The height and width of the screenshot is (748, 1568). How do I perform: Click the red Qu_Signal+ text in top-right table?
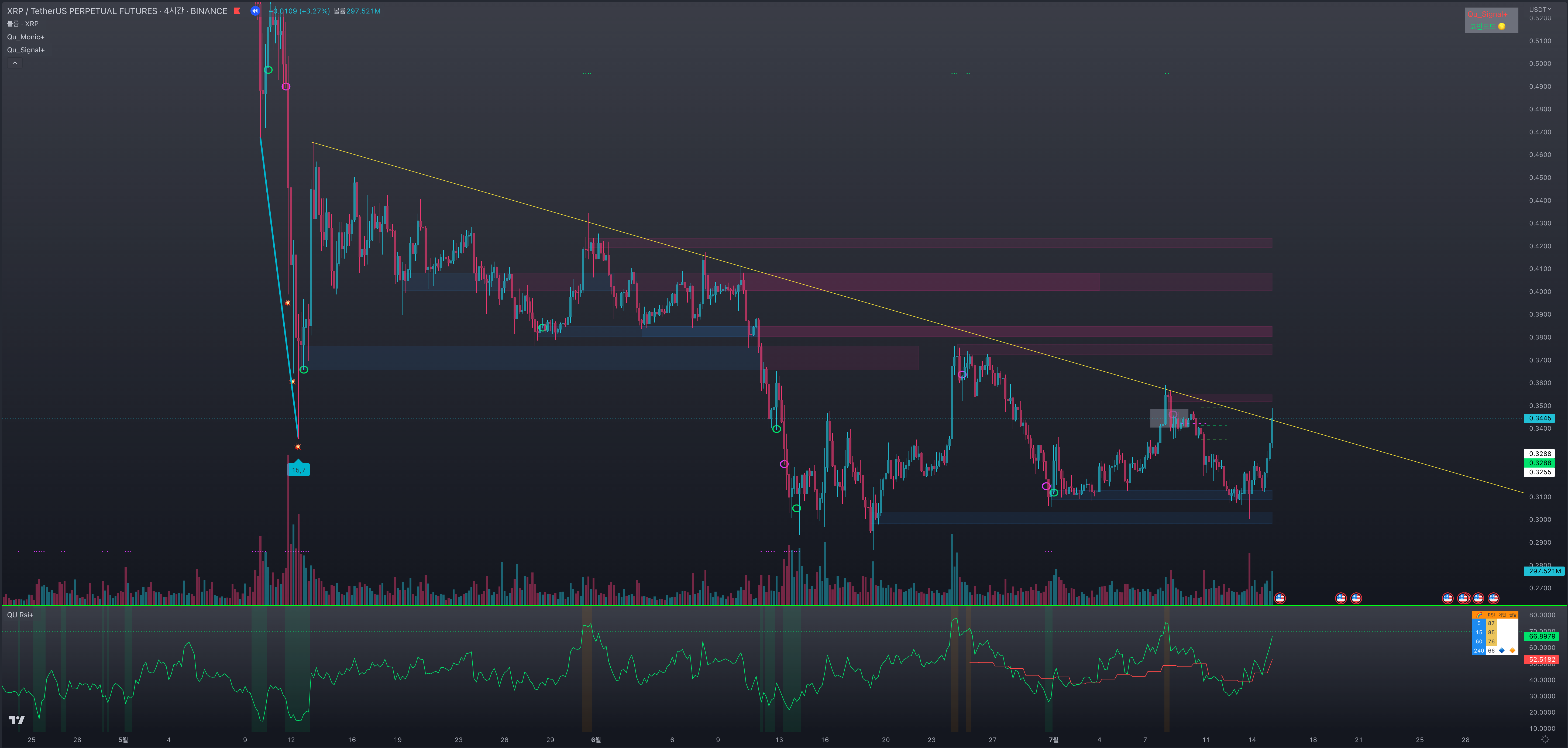click(1487, 14)
